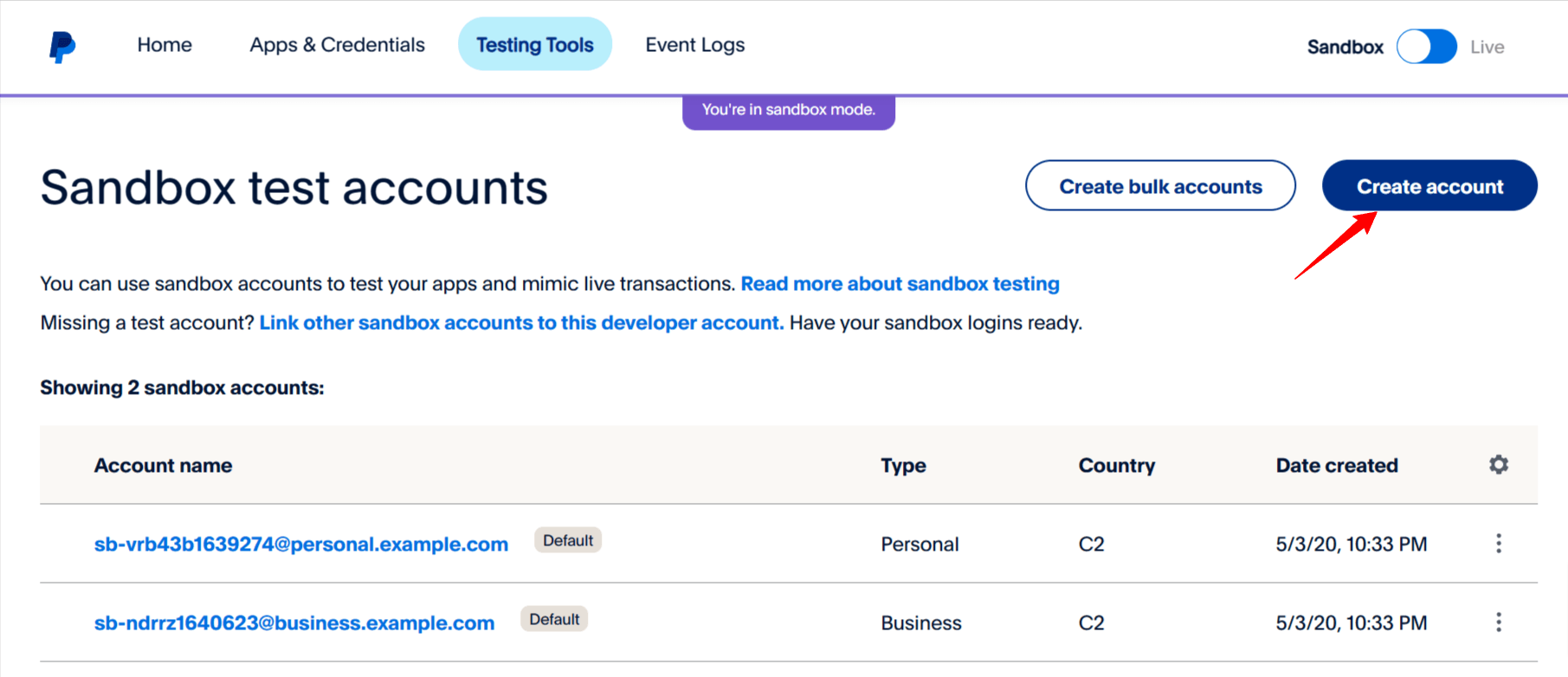Click Link other sandbox accounts link
This screenshot has height=677, width=1568.
(x=521, y=323)
